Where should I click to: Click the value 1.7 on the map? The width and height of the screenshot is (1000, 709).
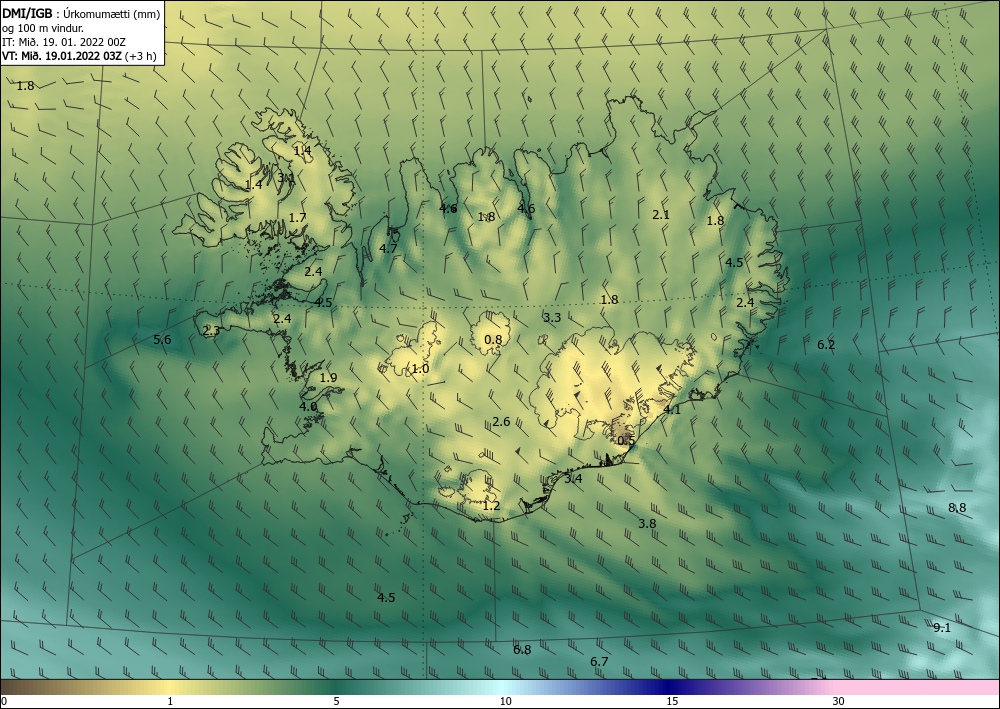click(x=297, y=217)
